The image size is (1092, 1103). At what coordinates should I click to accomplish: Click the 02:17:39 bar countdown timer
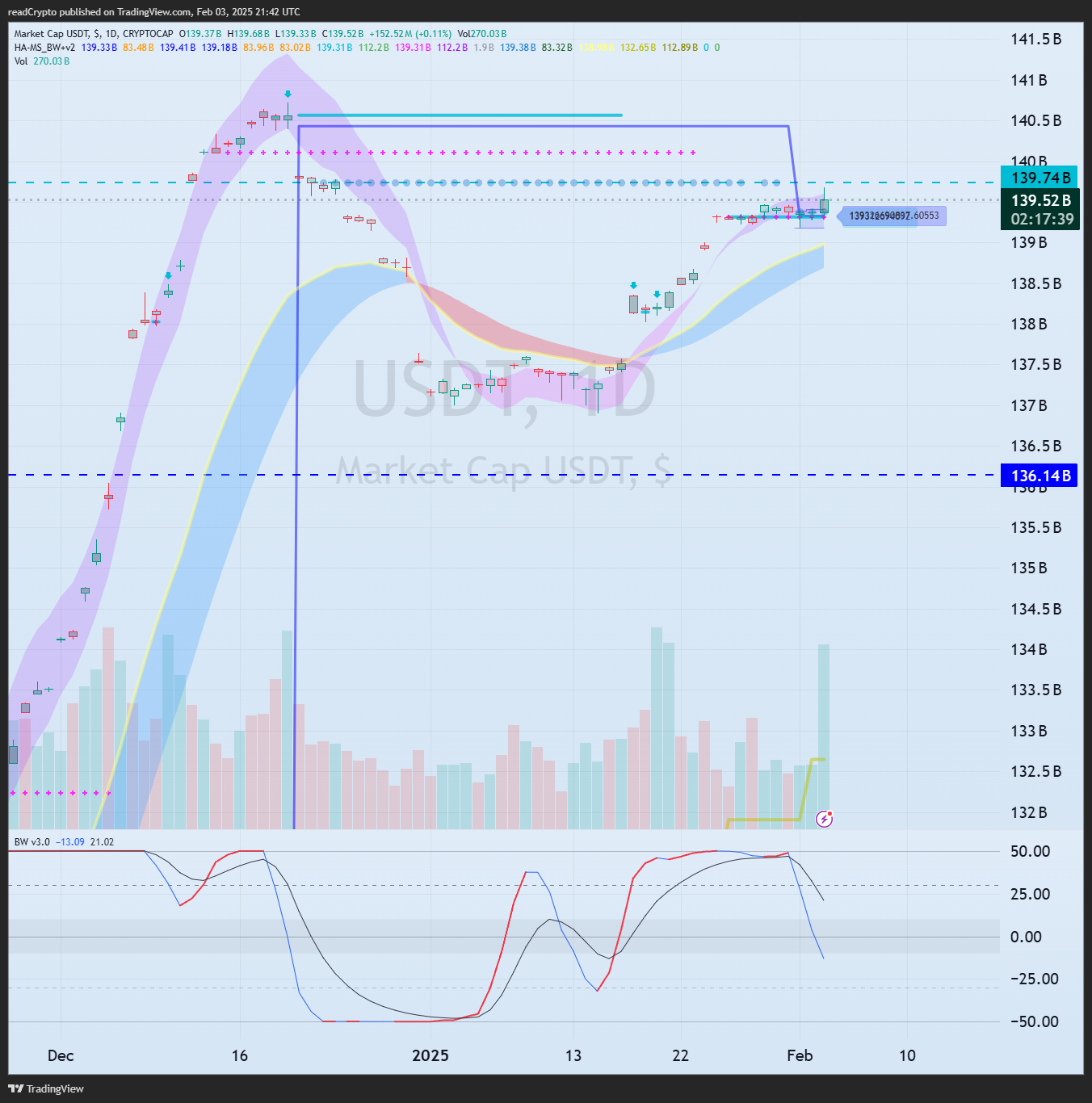click(1040, 220)
